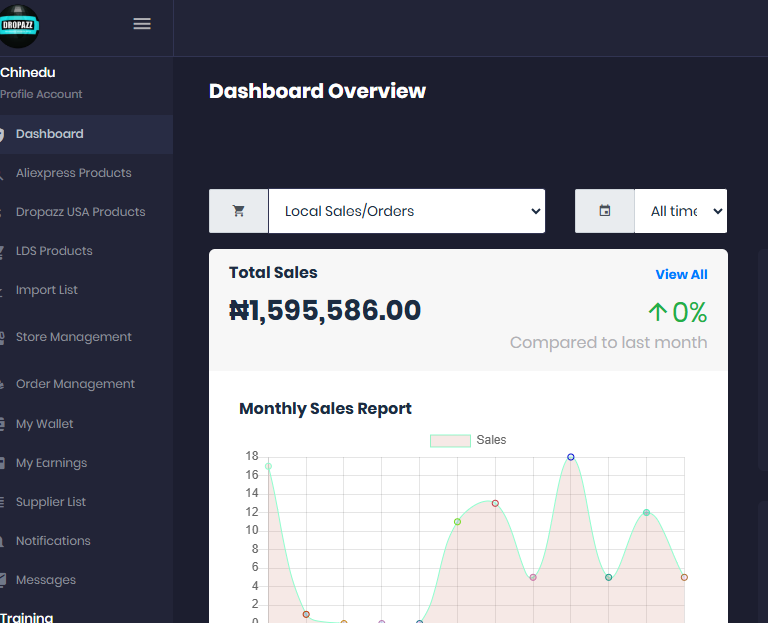The width and height of the screenshot is (768, 623).
Task: Click the green up arrow growth indicator
Action: 657,313
